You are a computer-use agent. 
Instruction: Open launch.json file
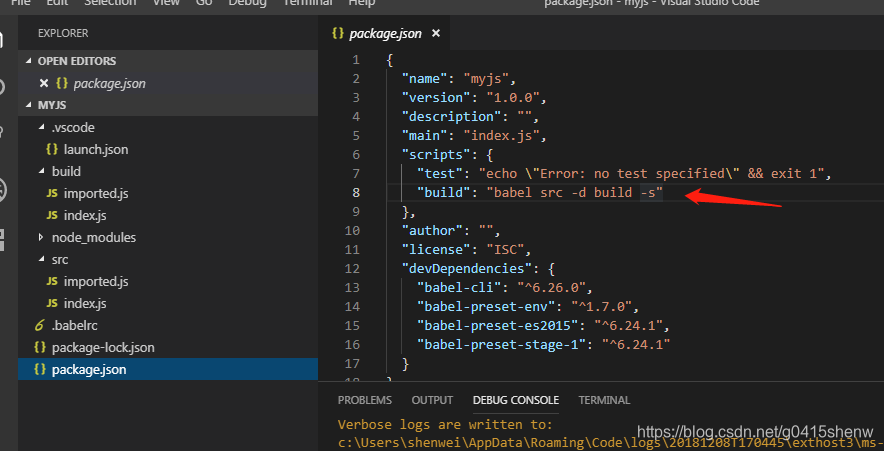coord(96,149)
